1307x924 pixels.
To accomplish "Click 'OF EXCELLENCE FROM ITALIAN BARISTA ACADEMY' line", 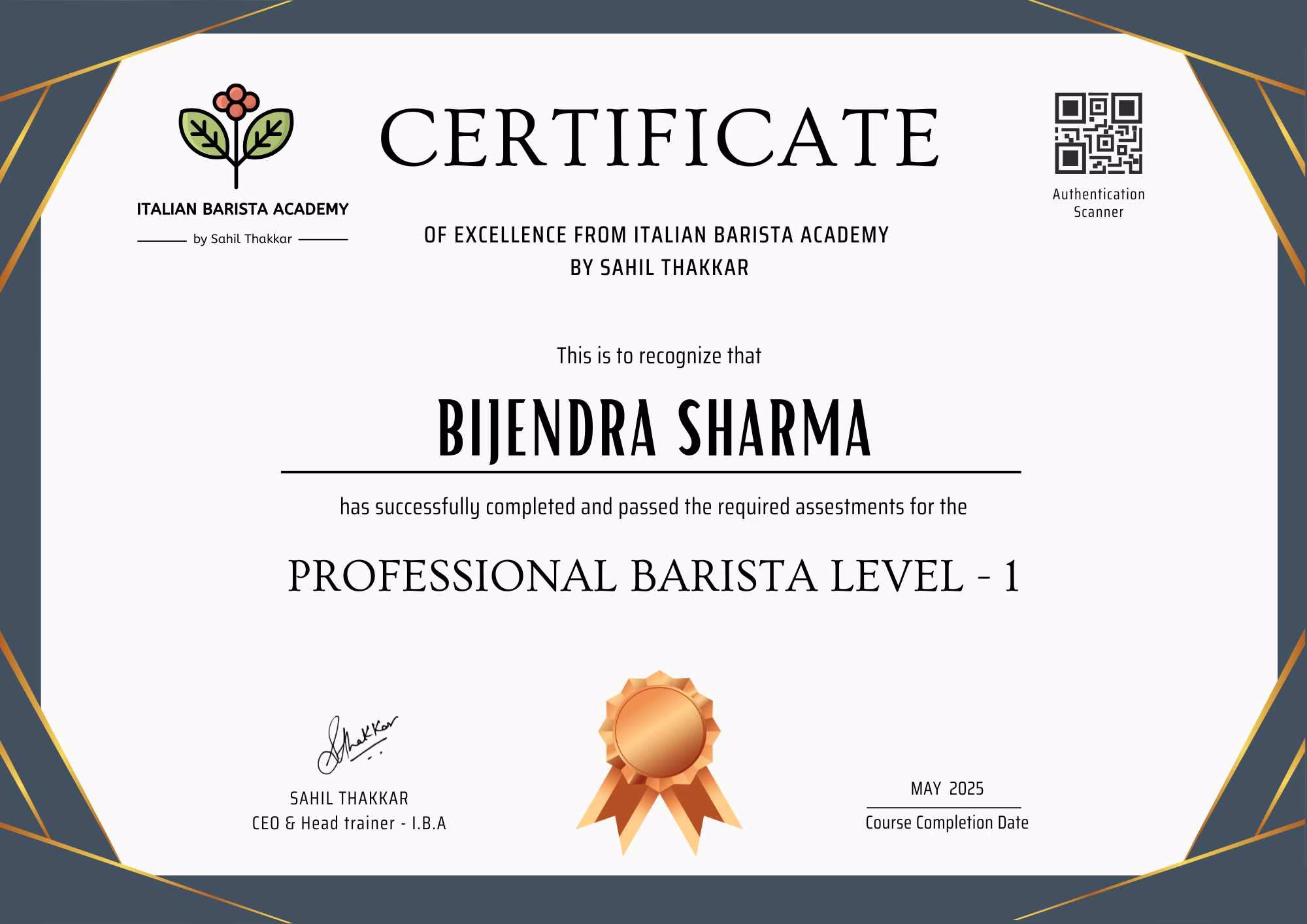I will click(656, 235).
